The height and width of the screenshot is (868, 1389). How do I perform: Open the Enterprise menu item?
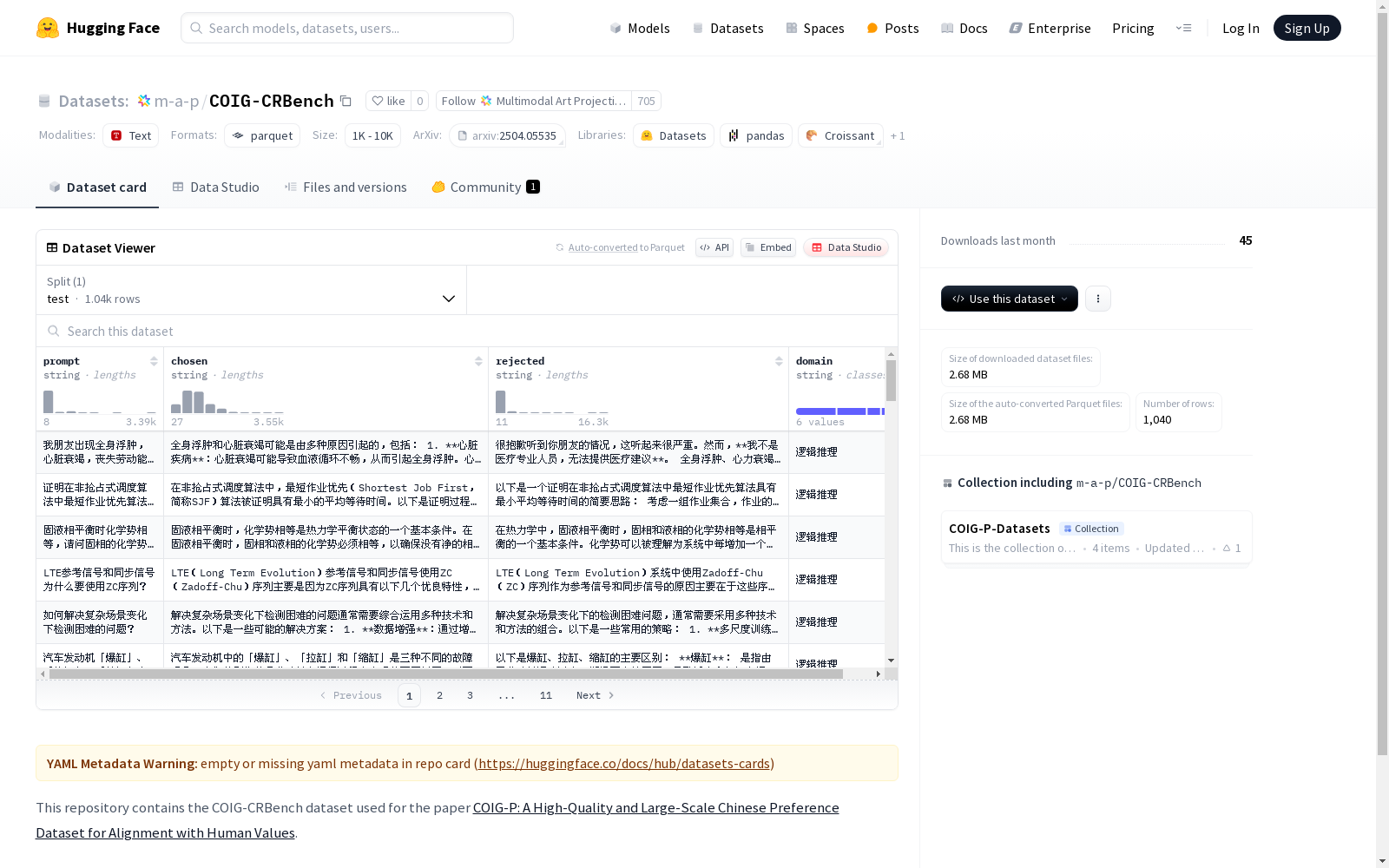tap(1050, 28)
